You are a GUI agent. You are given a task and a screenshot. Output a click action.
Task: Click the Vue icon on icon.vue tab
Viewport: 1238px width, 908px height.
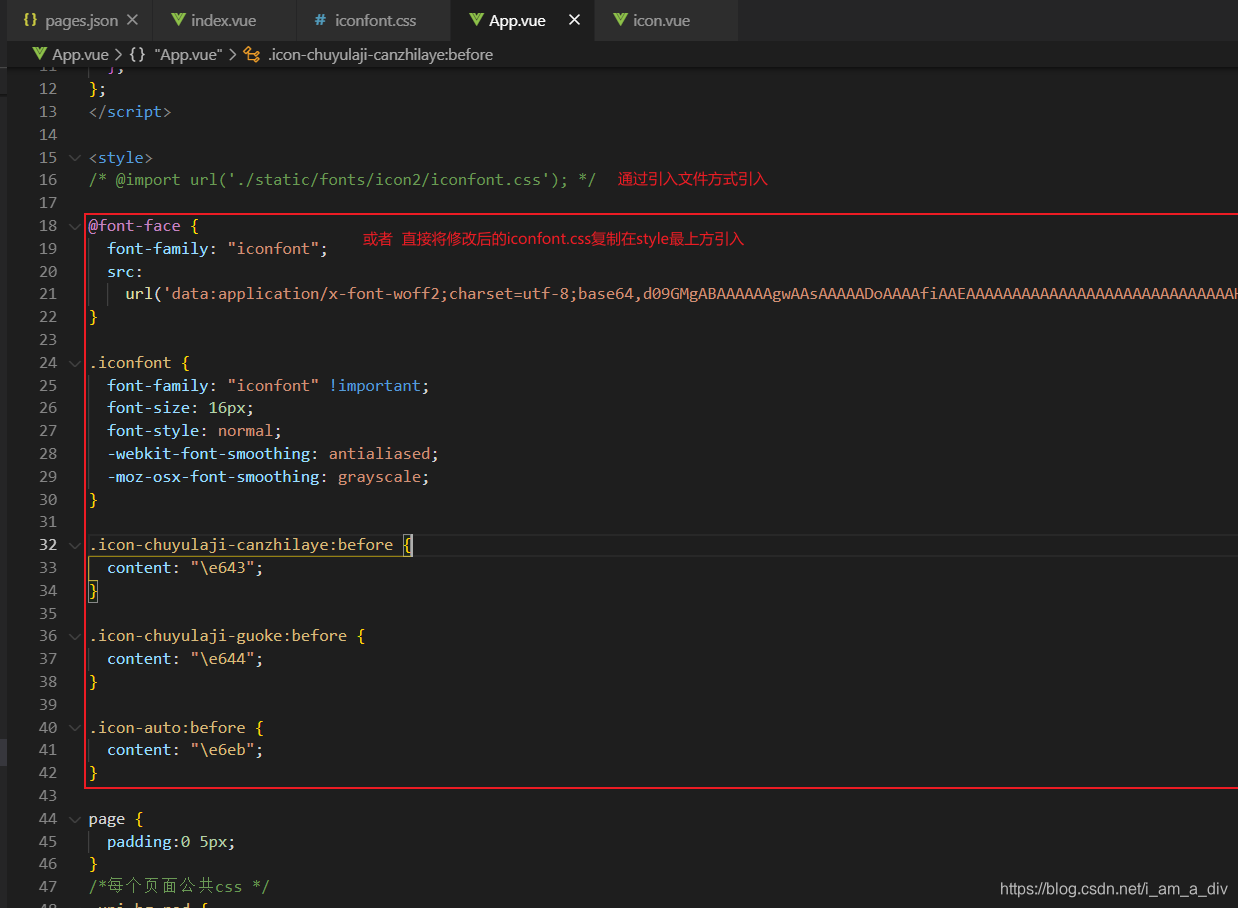620,20
